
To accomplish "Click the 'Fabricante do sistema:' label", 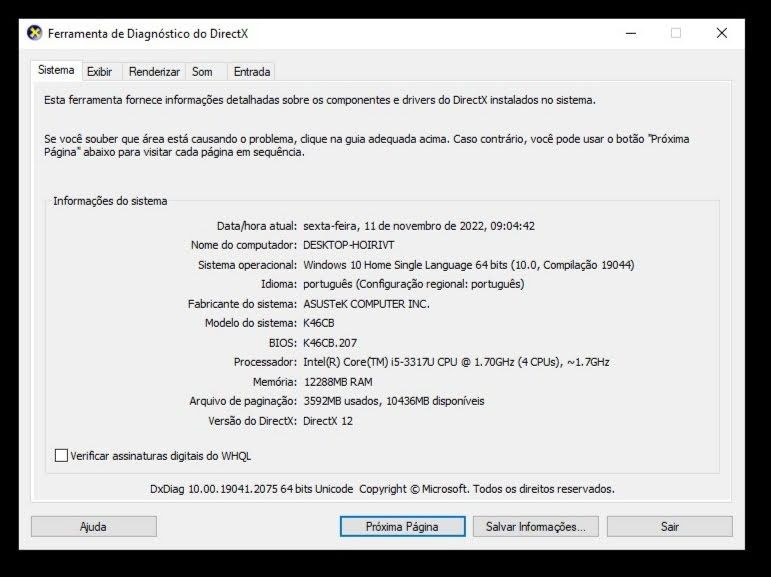I will [242, 304].
